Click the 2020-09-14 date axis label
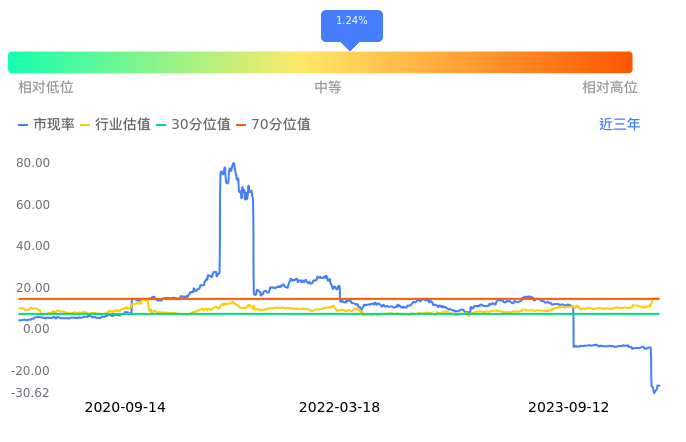This screenshot has height=442, width=686. pos(125,407)
